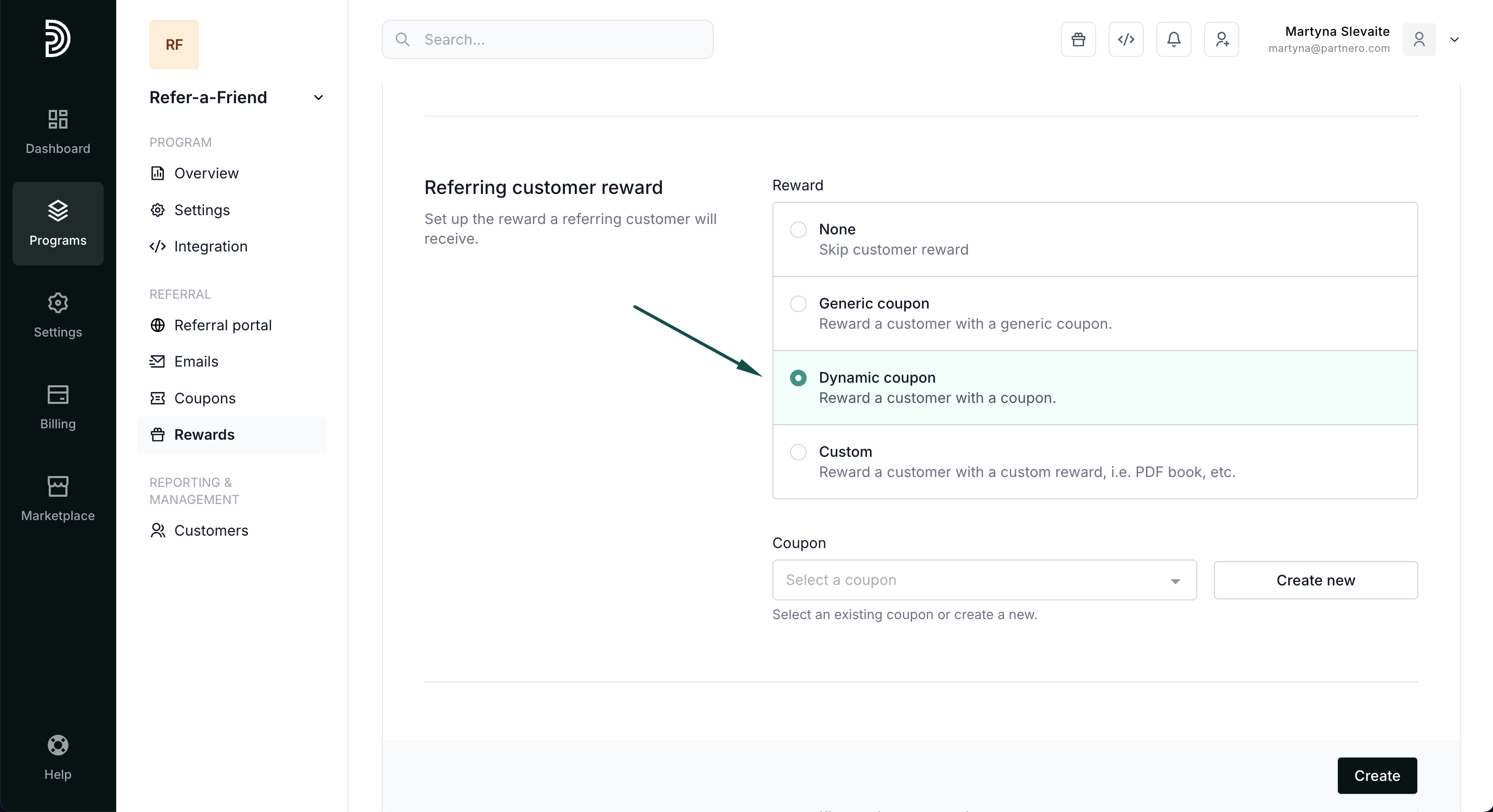This screenshot has height=812, width=1493.
Task: Open the Select a coupon dropdown
Action: click(x=984, y=580)
